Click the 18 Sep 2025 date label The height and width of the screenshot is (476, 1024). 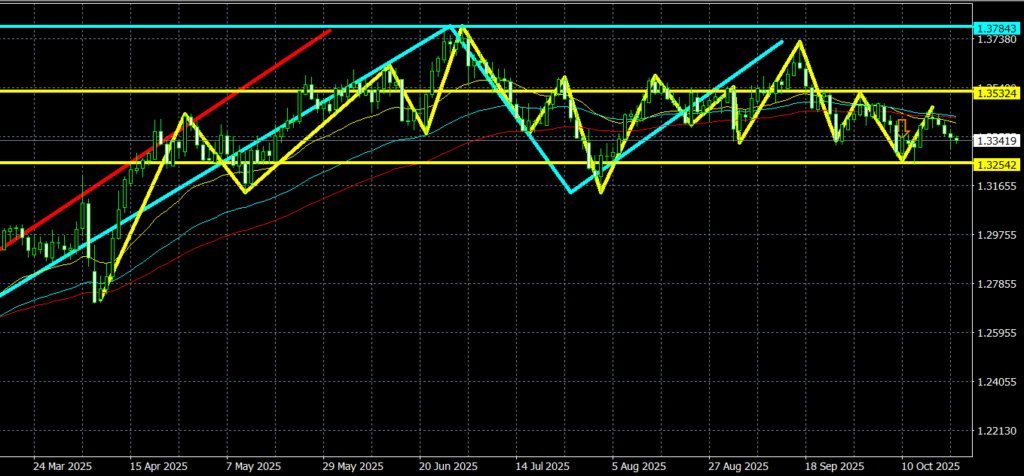(x=834, y=466)
